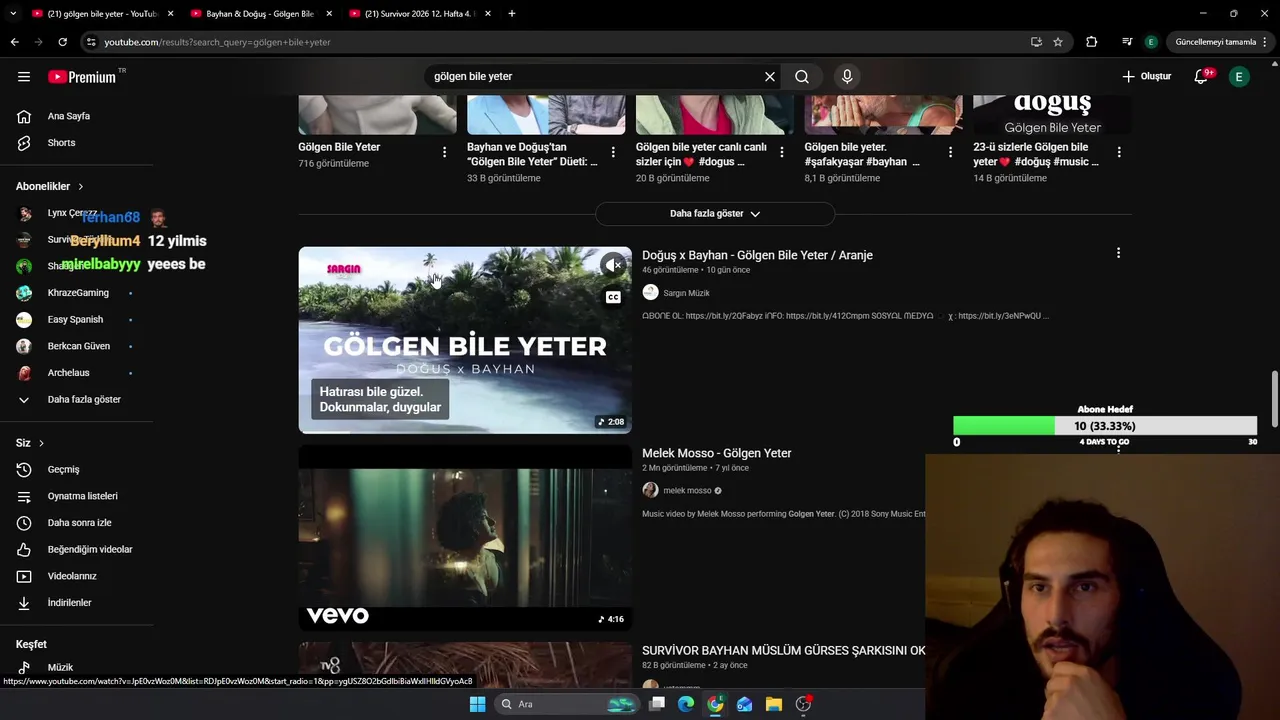The width and height of the screenshot is (1280, 720).
Task: Open options menu for Doğuş x Bayhan video
Action: [x=1118, y=253]
